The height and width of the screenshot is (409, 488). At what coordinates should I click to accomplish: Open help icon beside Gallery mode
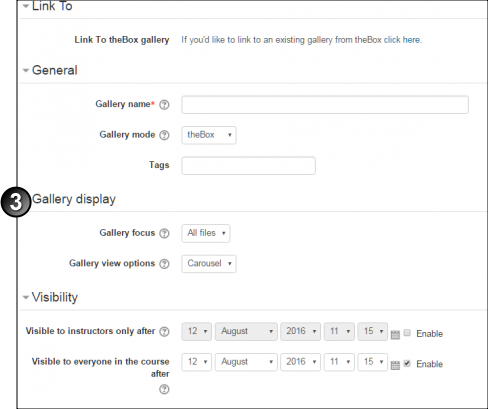tap(164, 135)
